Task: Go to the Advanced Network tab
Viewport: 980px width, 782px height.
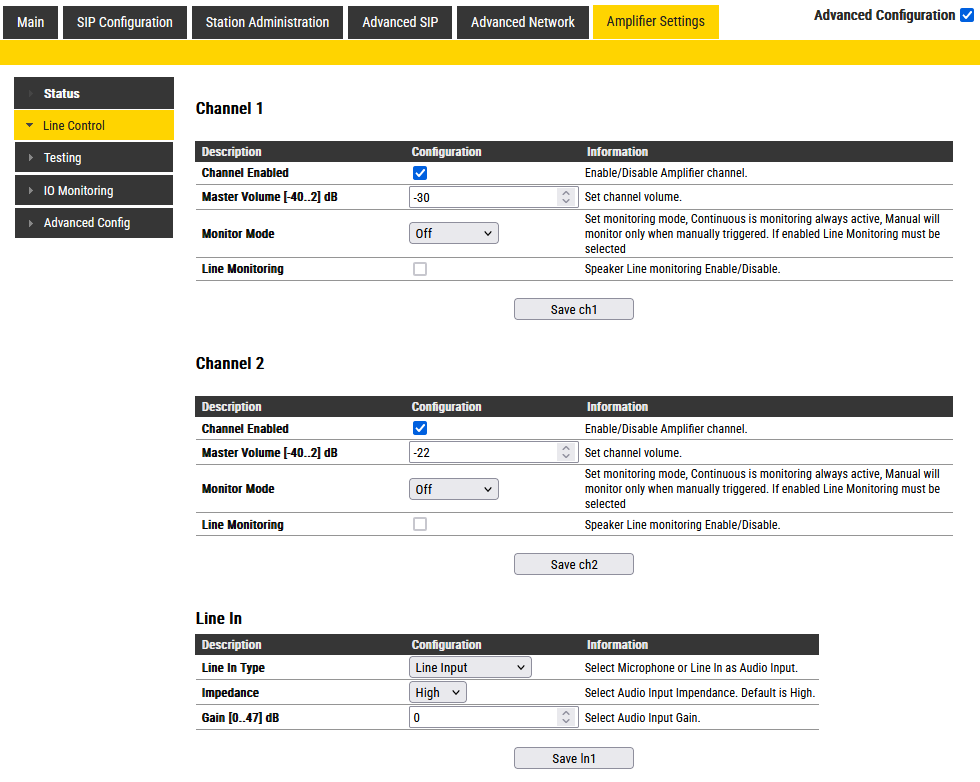Action: tap(523, 22)
